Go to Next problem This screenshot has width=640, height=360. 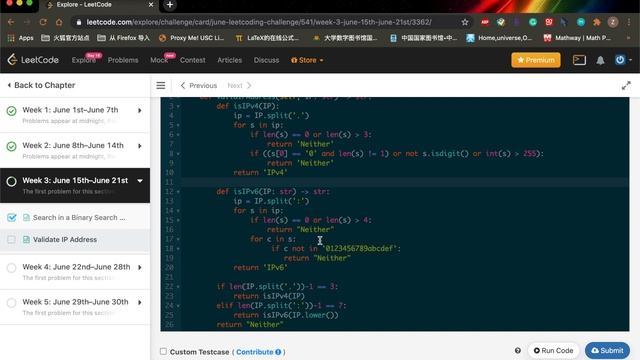[x=239, y=85]
